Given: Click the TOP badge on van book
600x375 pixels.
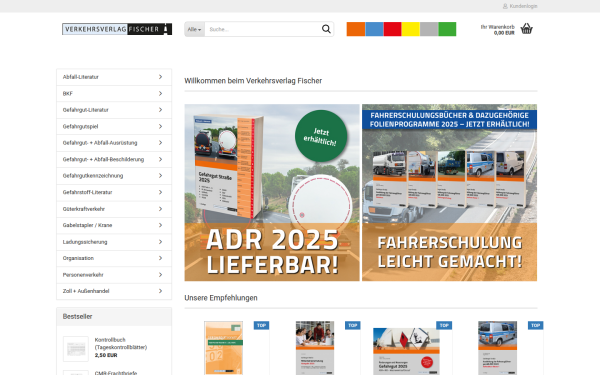Looking at the screenshot, I should pos(535,325).
